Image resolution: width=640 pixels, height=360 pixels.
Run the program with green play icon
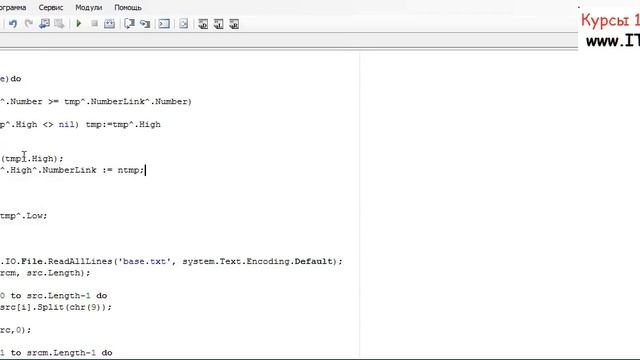79,24
